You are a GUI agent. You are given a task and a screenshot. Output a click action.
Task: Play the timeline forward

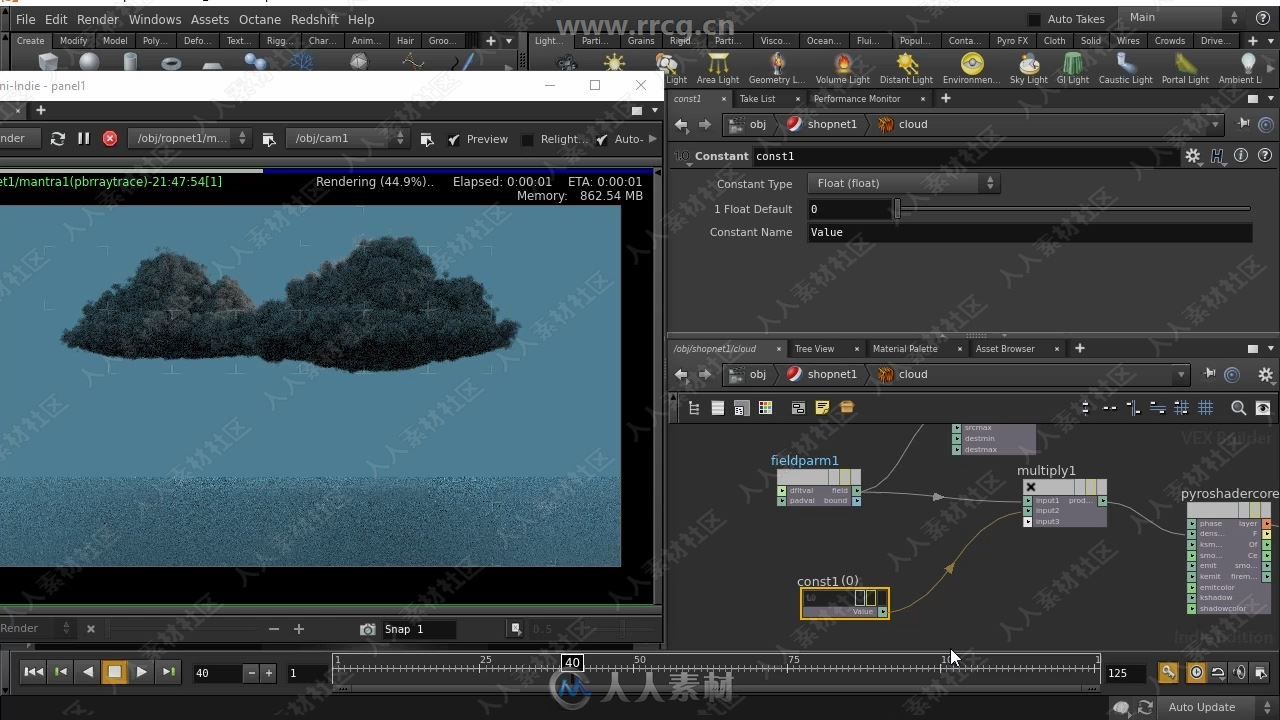coord(141,672)
